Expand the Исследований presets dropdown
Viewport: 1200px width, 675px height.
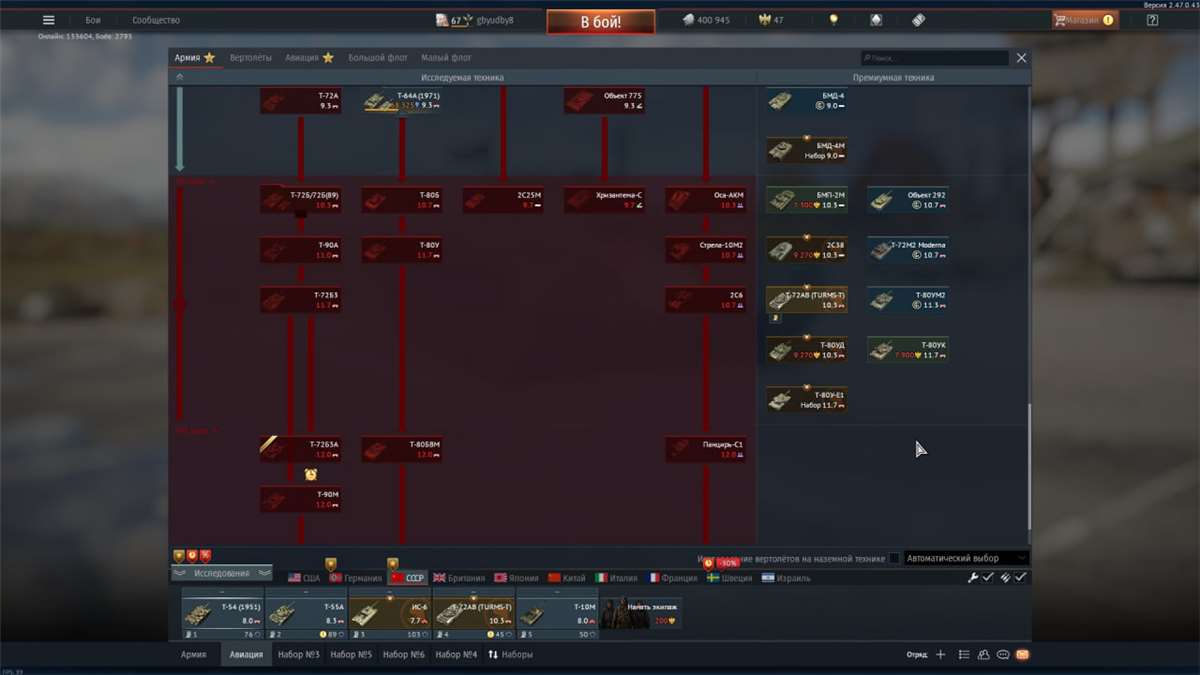tap(221, 573)
